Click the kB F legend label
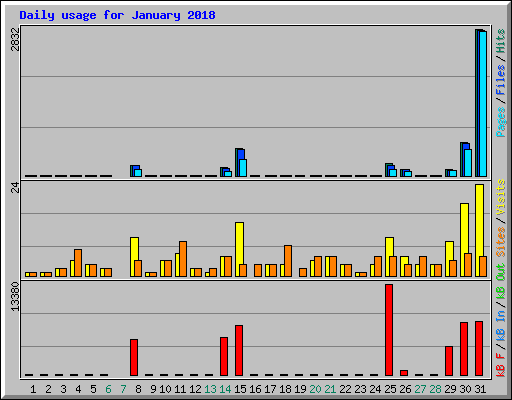512x400 pixels. tap(500, 364)
